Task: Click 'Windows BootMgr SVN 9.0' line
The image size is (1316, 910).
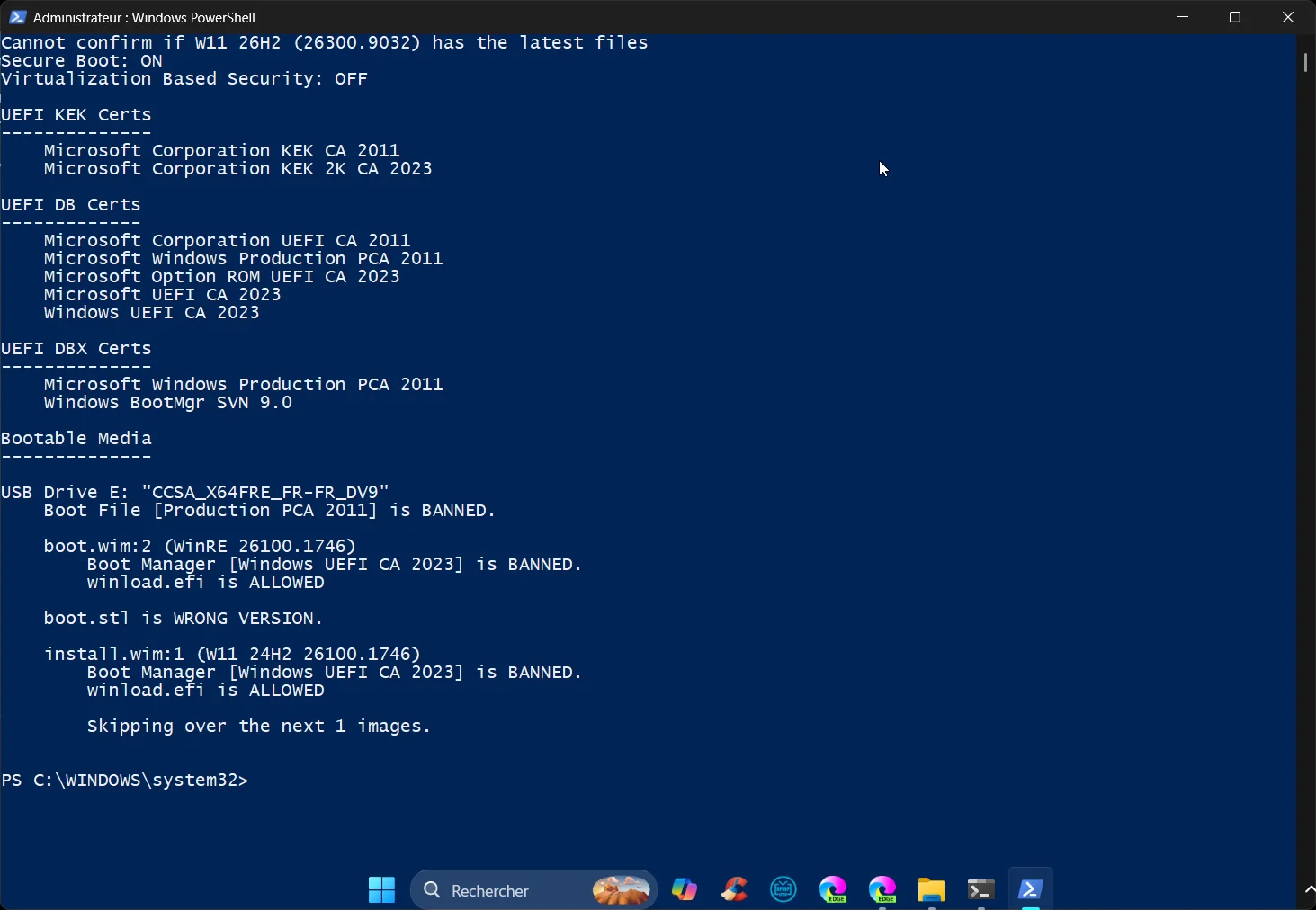Action: pyautogui.click(x=168, y=403)
